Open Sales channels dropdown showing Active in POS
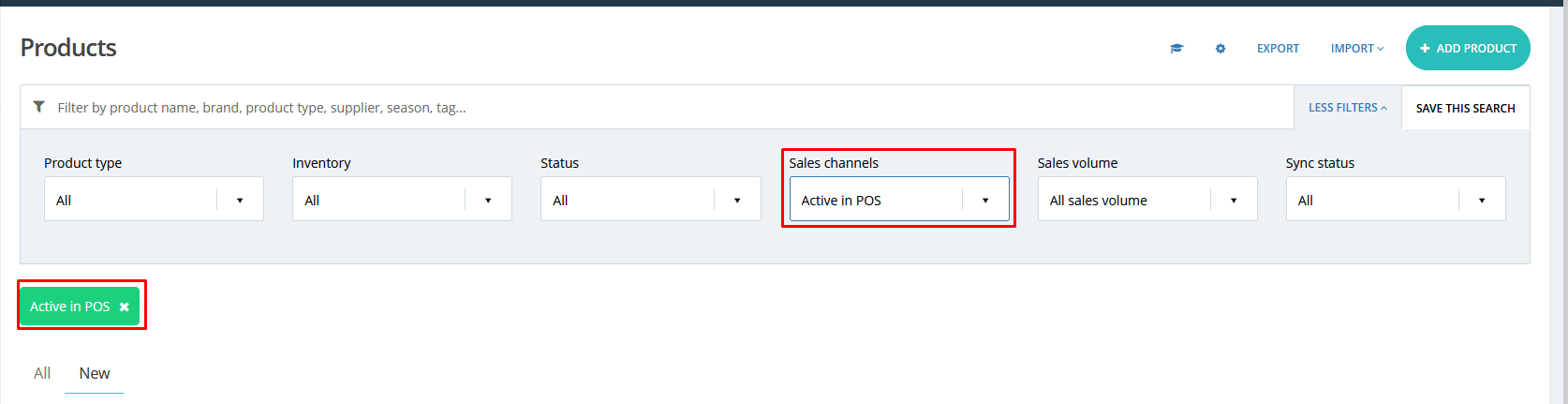This screenshot has height=404, width=1568. (898, 200)
